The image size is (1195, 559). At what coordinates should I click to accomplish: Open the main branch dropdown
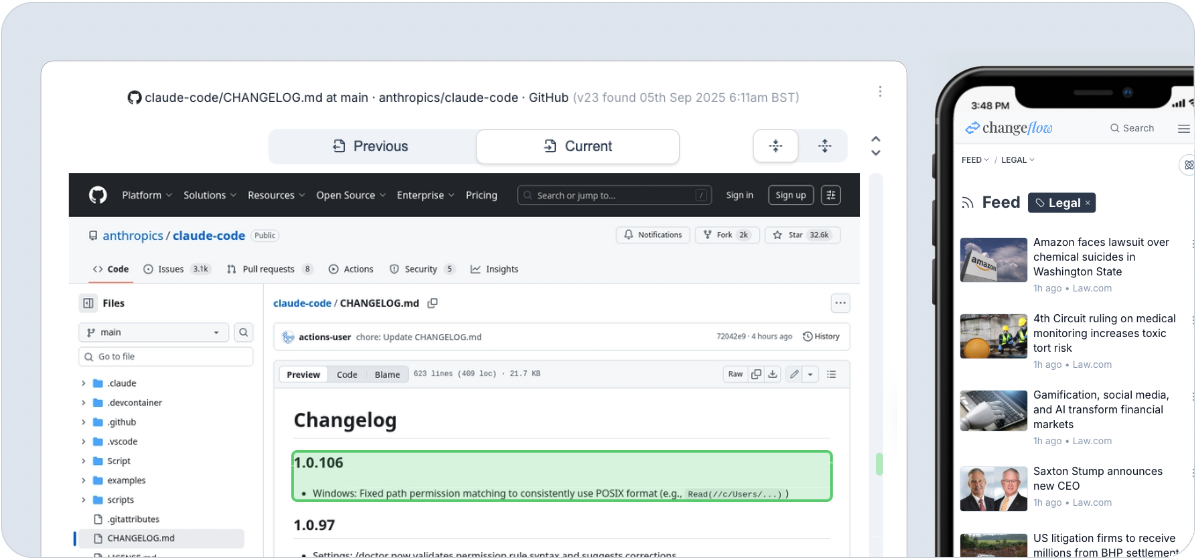[x=154, y=332]
